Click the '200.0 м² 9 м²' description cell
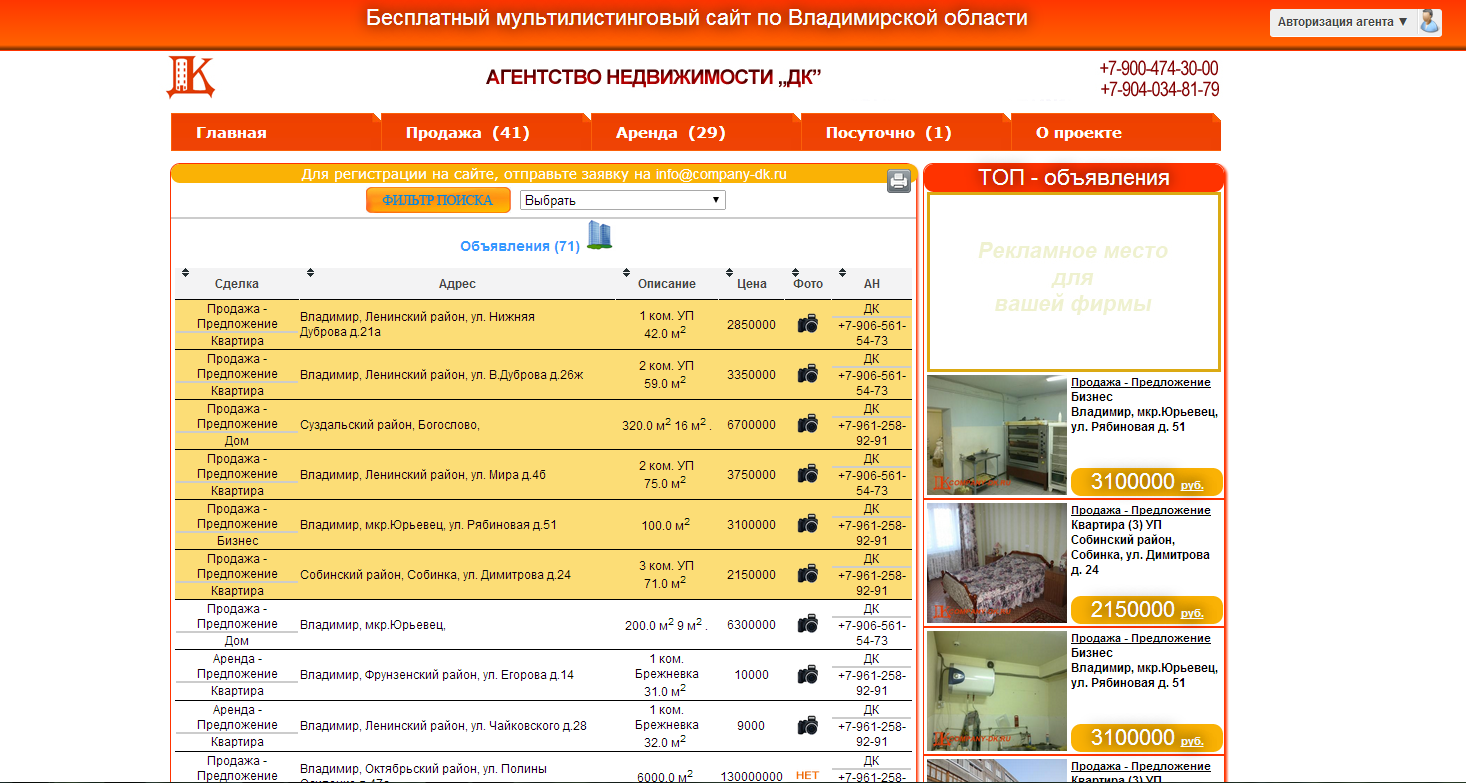This screenshot has height=783, width=1466. 666,624
